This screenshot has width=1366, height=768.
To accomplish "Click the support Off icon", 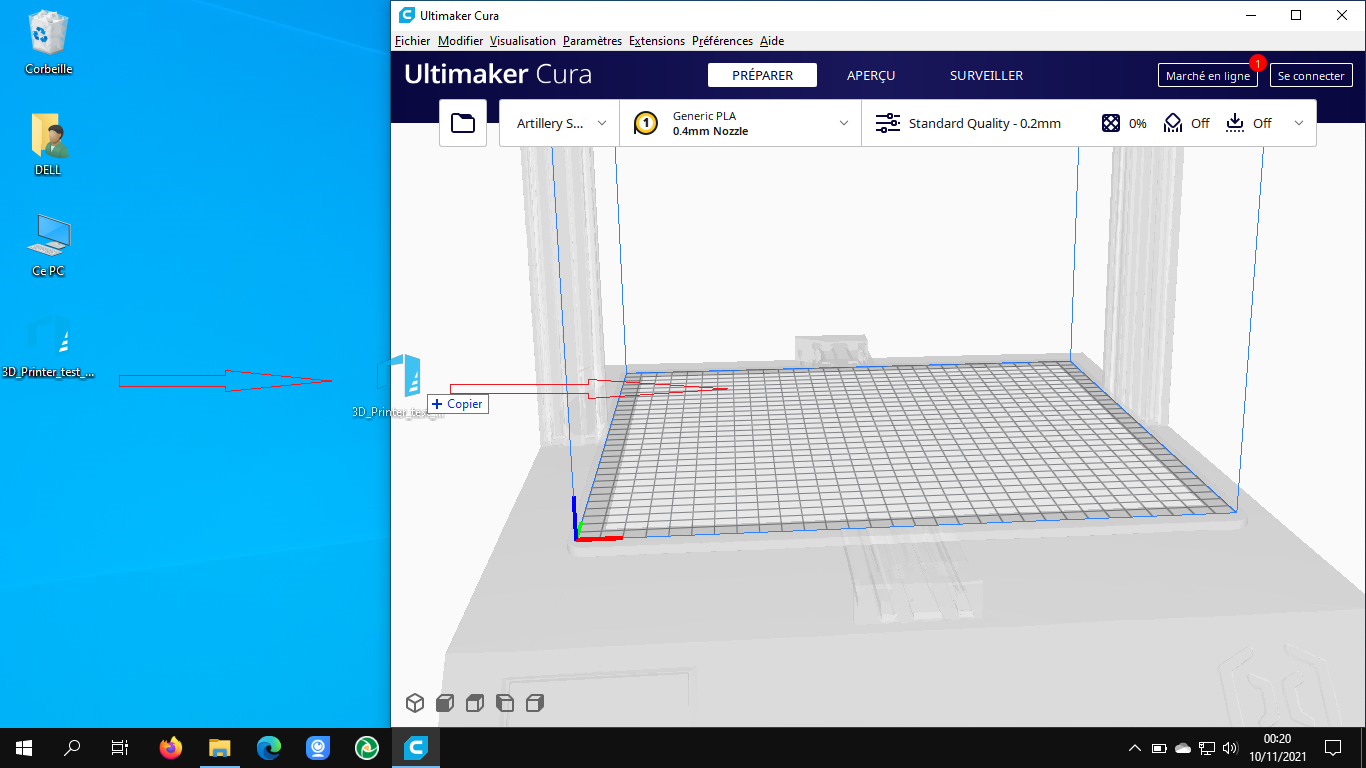I will (x=1173, y=123).
